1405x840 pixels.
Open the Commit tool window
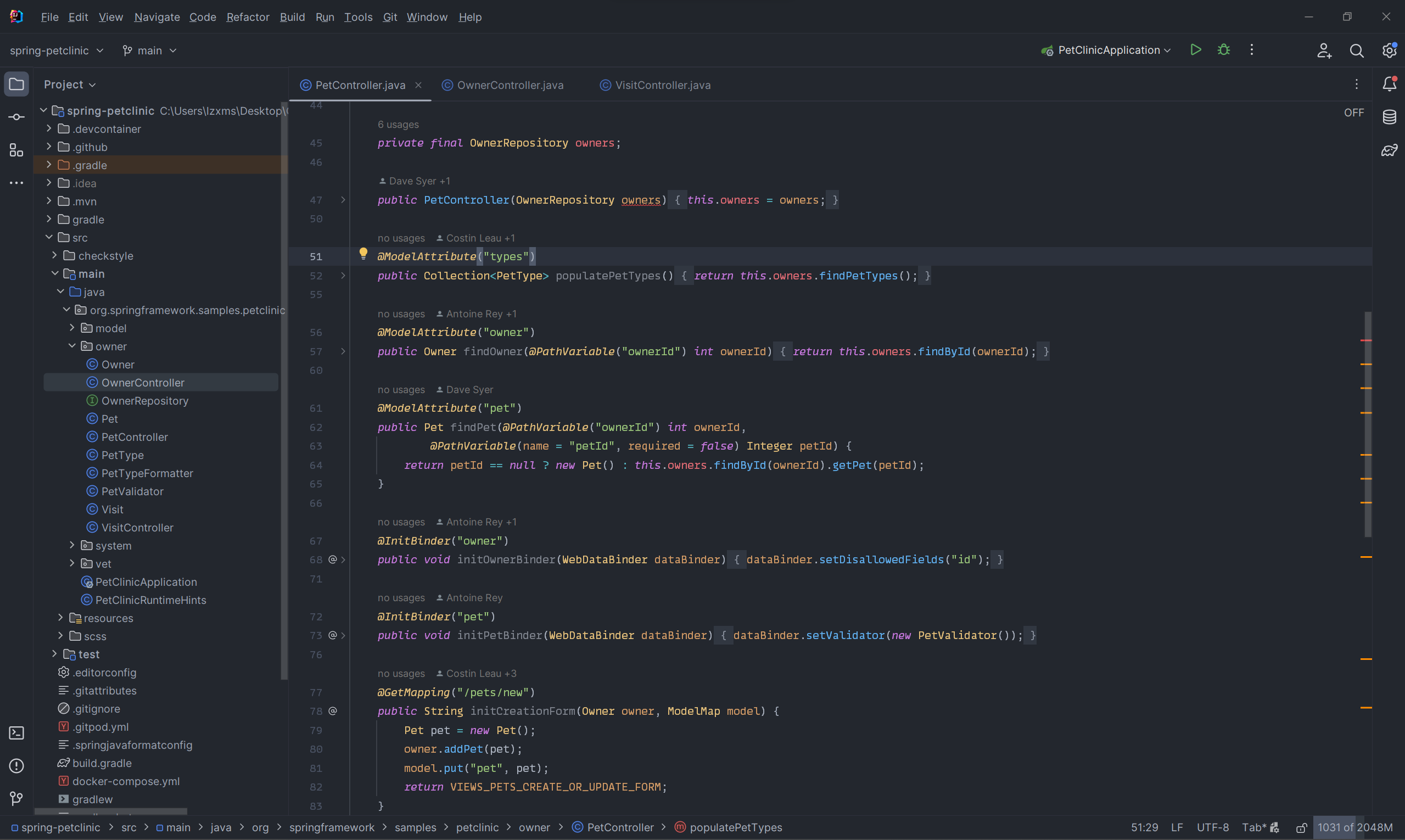click(16, 117)
